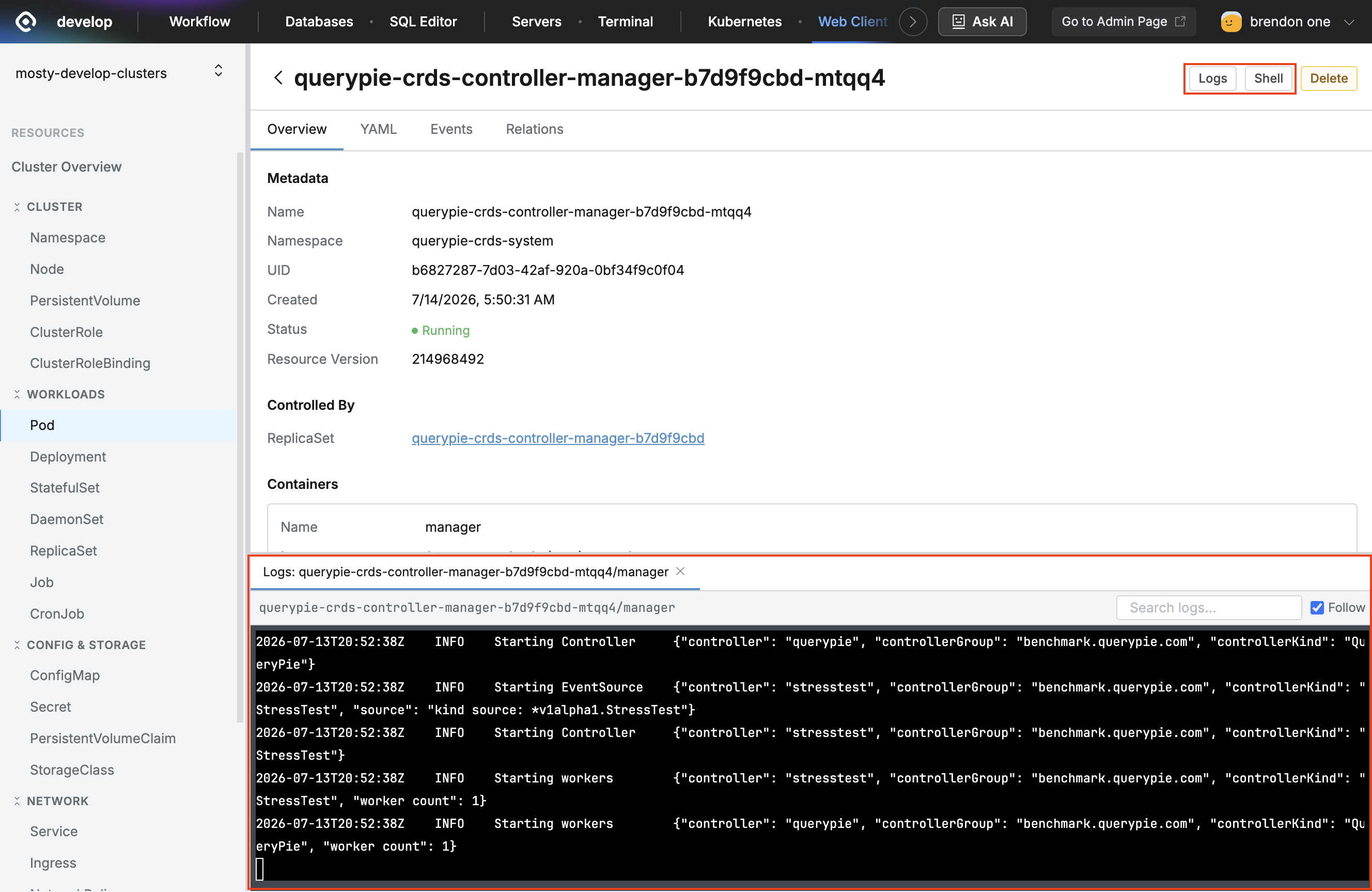1372x892 pixels.
Task: Go back using the arrow beside pod name
Action: [x=278, y=78]
